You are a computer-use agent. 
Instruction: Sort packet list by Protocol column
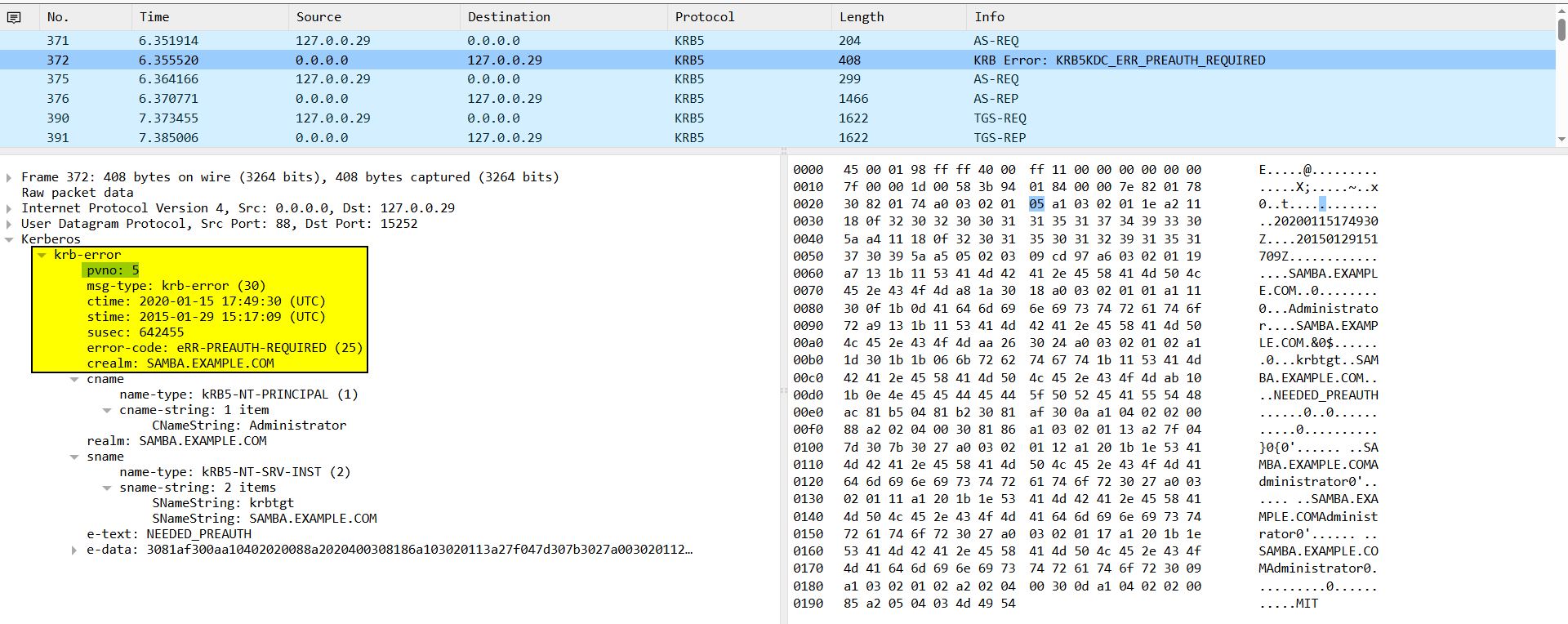(x=704, y=17)
